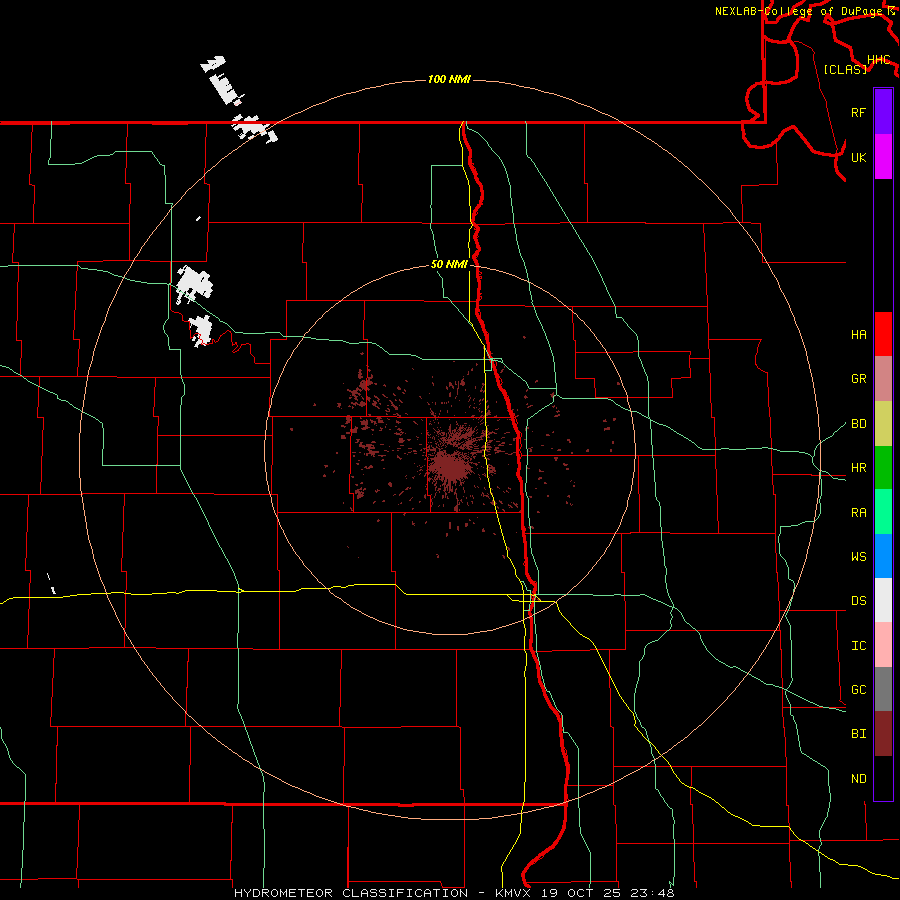Click the DS legend label
Image resolution: width=900 pixels, height=900 pixels.
pos(858,601)
